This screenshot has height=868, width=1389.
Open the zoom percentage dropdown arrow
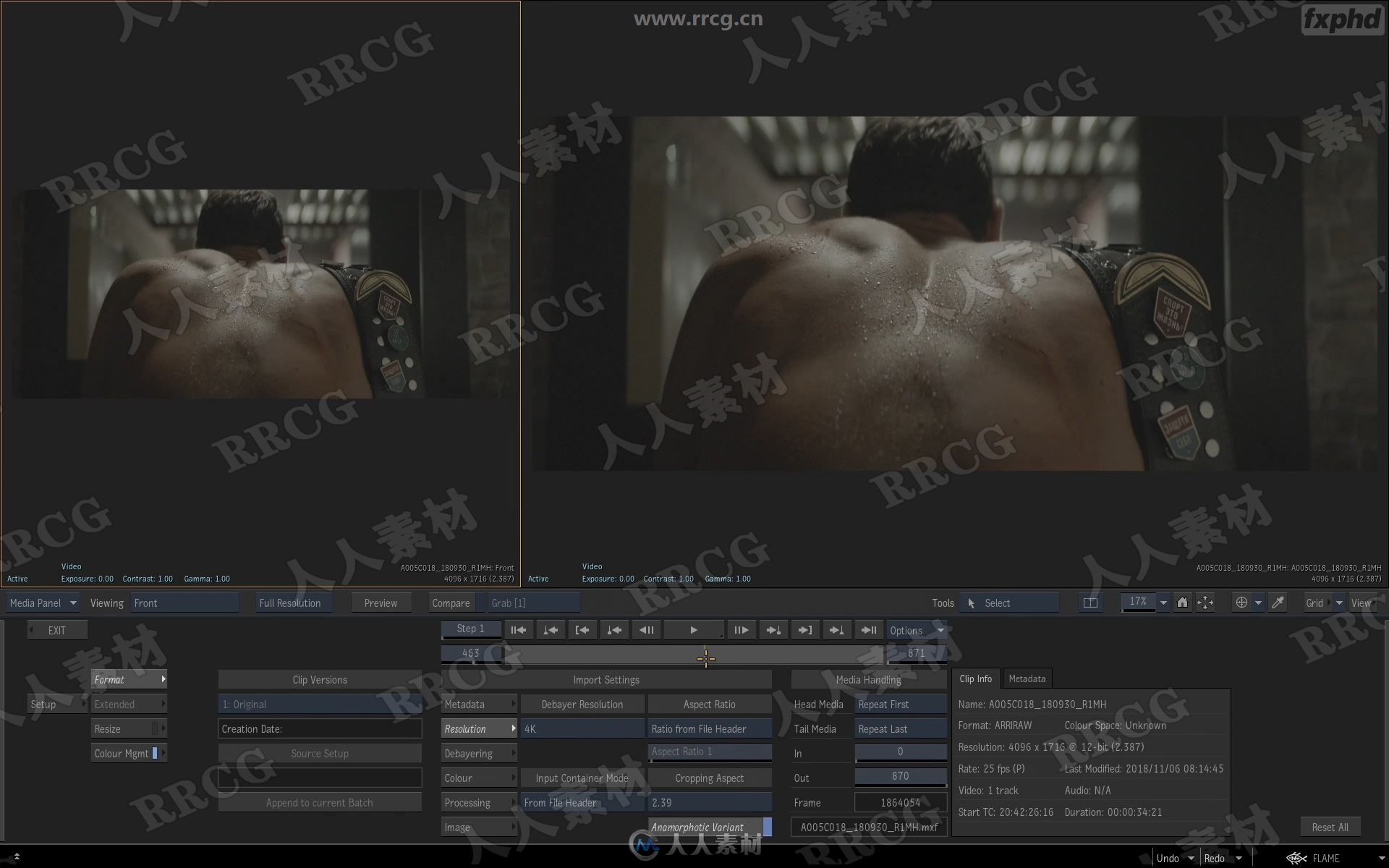pos(1163,603)
